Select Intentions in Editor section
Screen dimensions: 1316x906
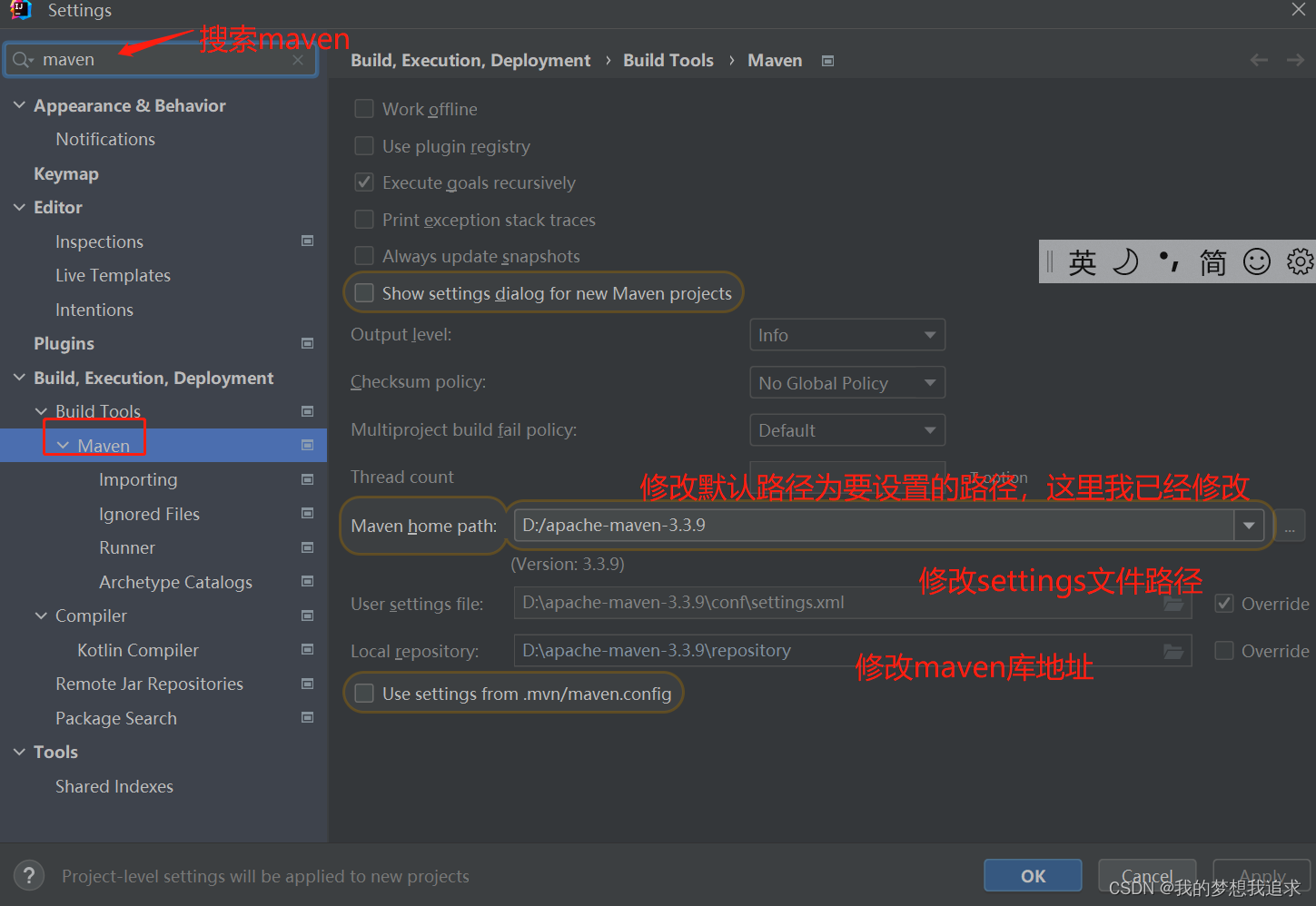(94, 310)
